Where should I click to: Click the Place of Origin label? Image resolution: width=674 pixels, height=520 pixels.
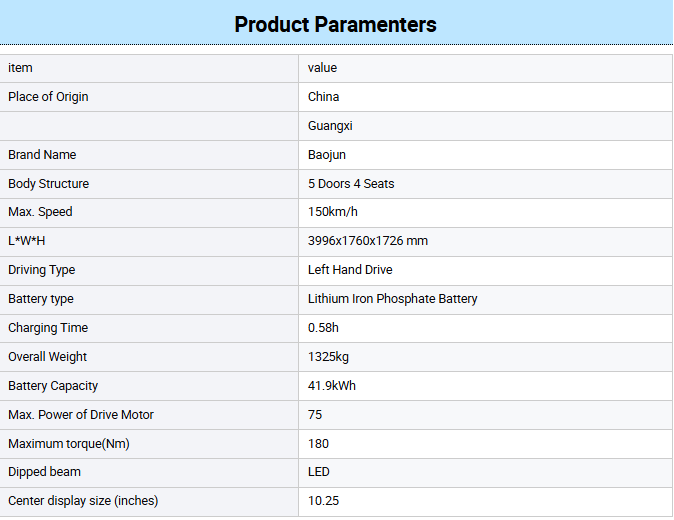click(x=47, y=97)
